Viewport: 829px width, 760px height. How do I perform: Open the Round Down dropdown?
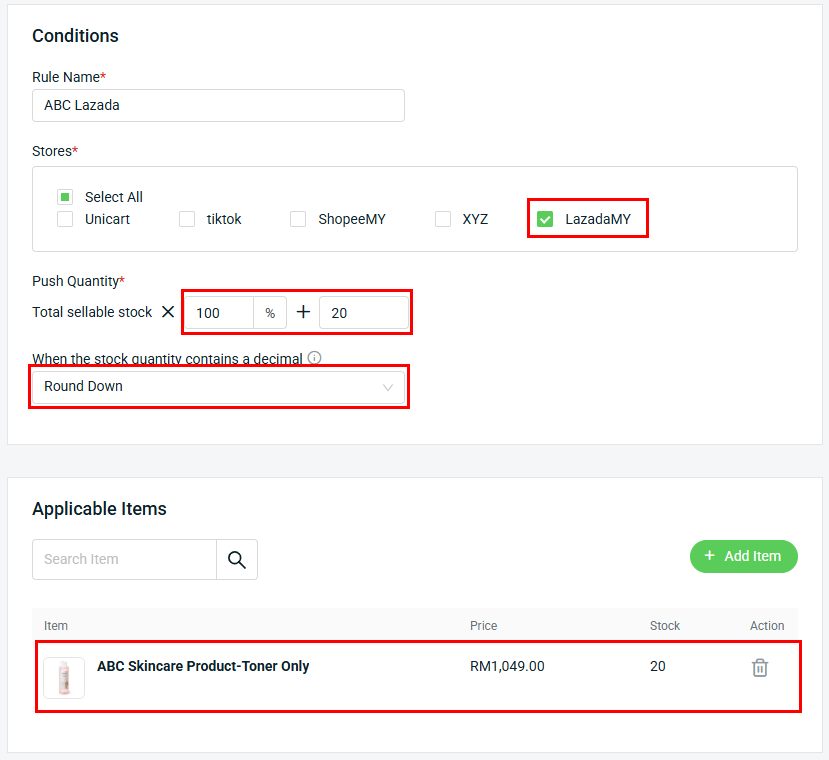(x=218, y=387)
